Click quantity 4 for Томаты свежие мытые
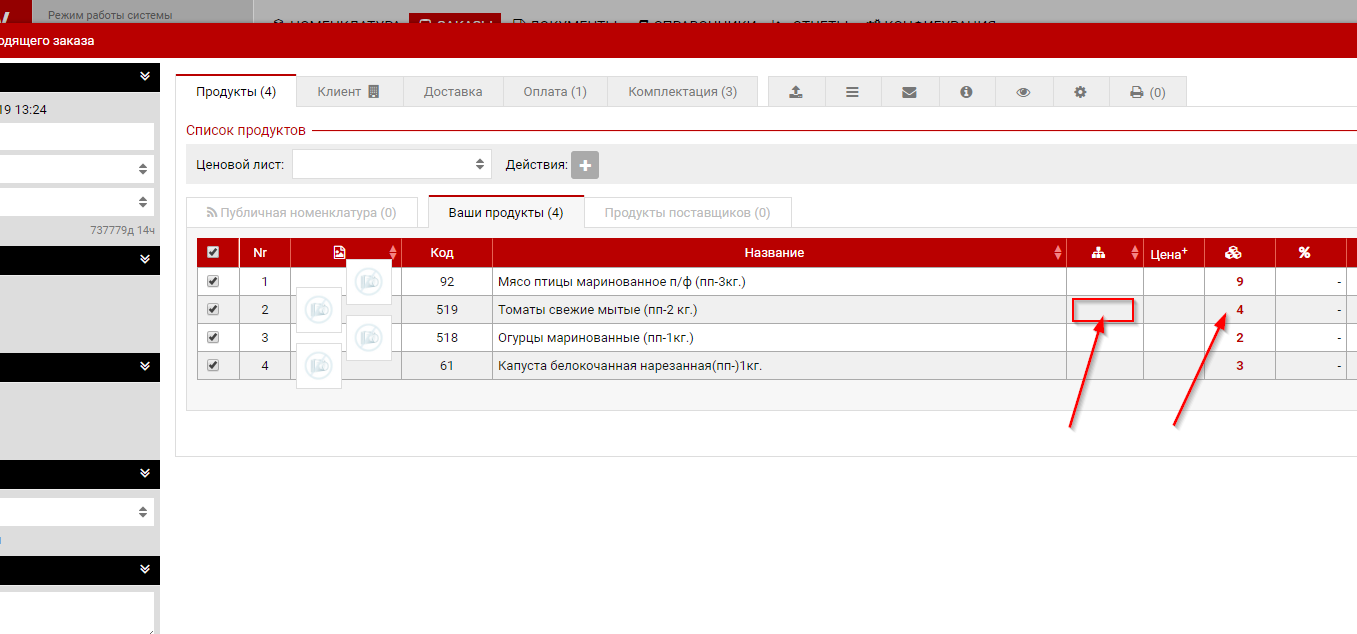 point(1240,310)
